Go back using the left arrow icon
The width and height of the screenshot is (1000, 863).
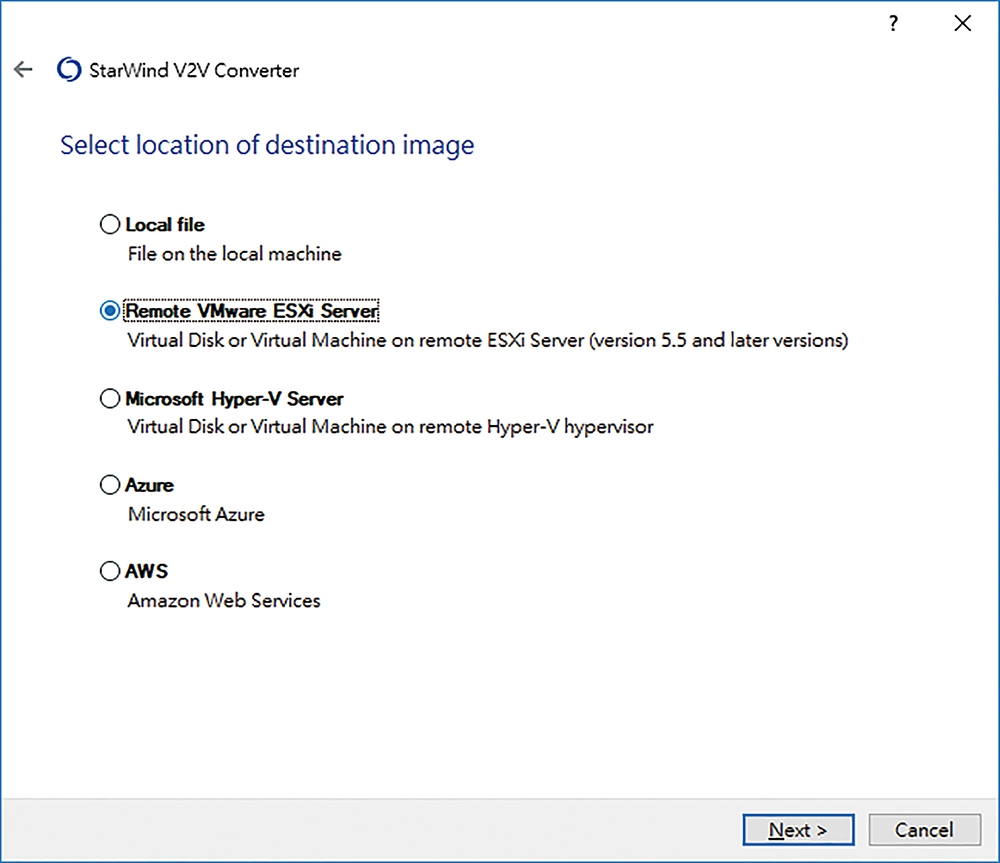(23, 69)
